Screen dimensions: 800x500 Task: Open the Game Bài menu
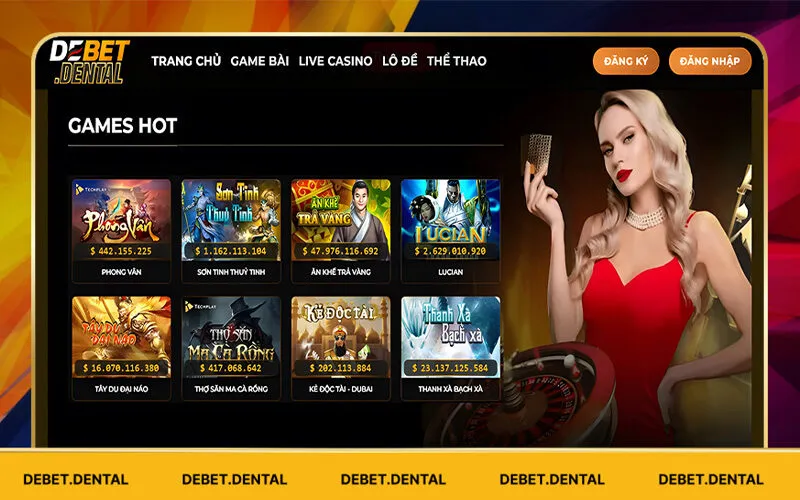260,61
